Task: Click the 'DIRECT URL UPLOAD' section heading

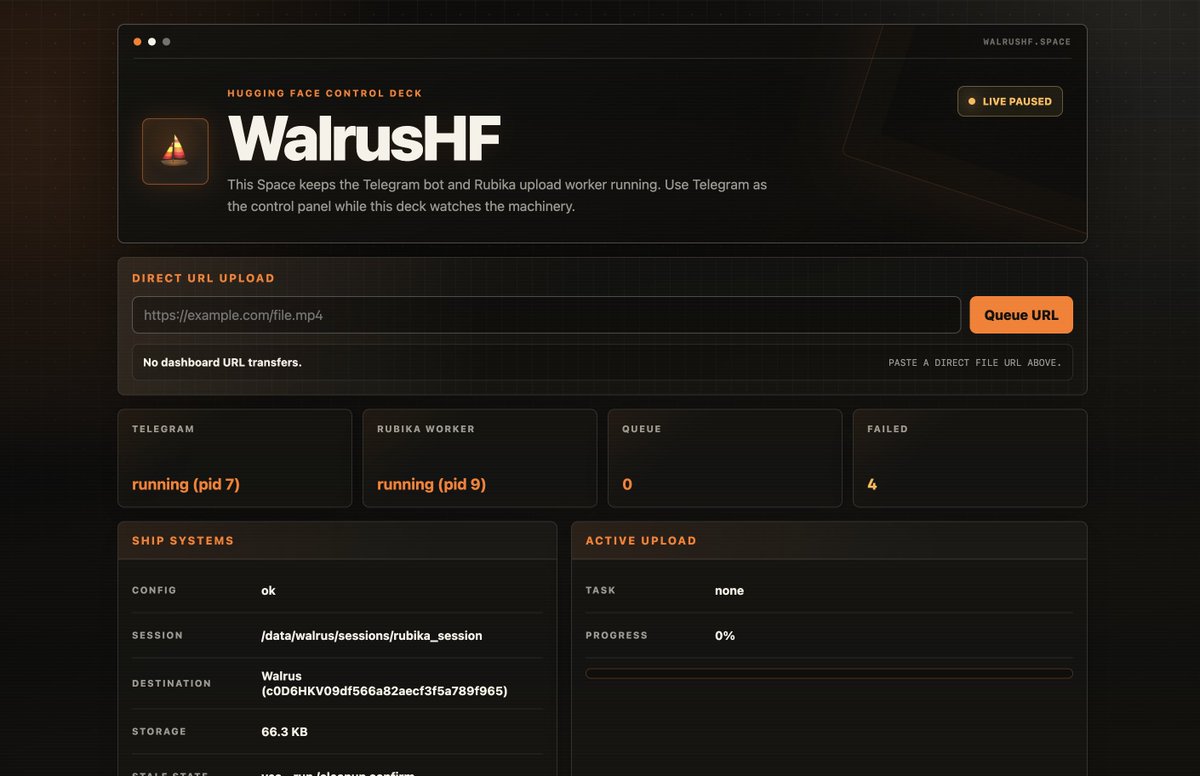Action: (203, 278)
